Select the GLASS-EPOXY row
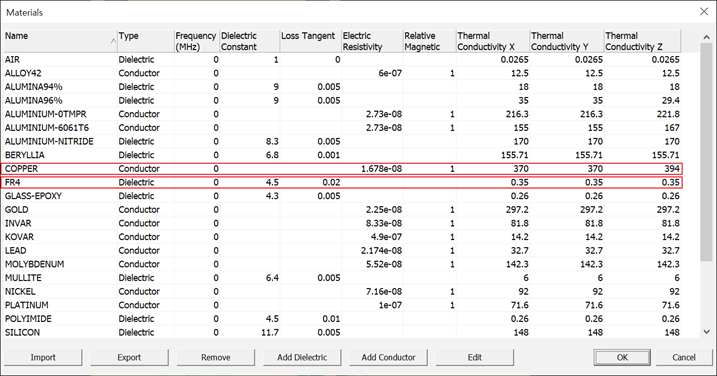 [343, 196]
